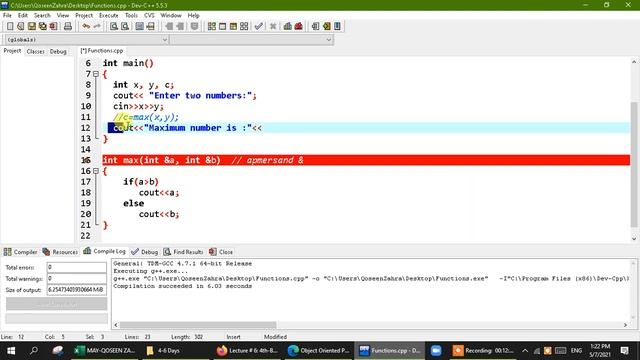Screen dimensions: 640x360
Task: Click the Run toolbar icon
Action: pos(222,26)
